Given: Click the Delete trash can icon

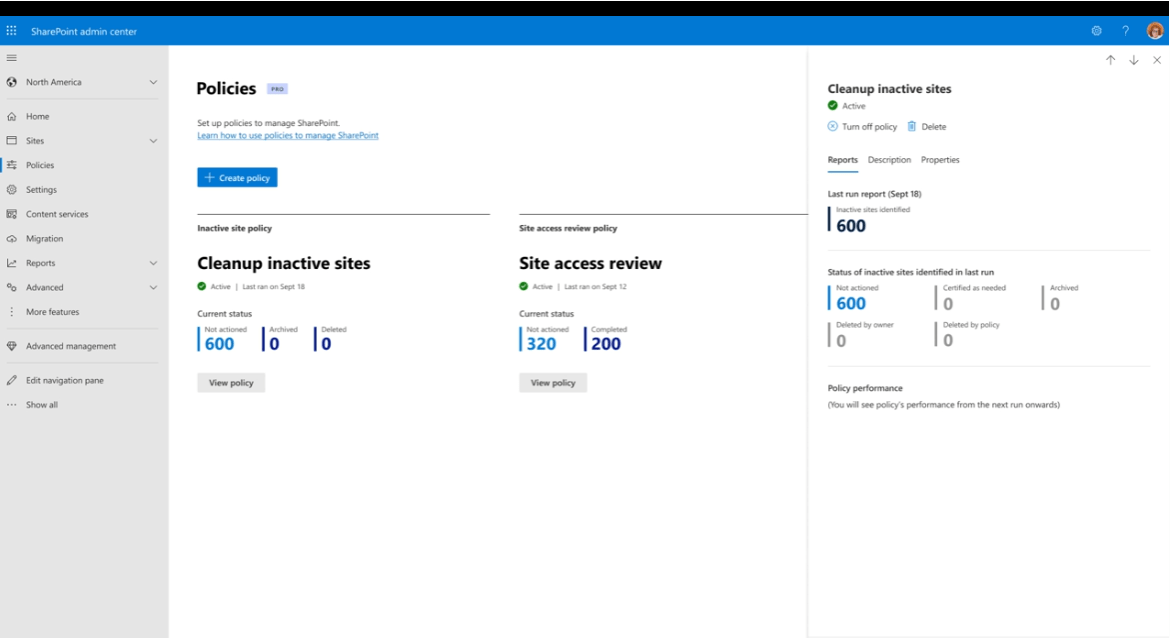Looking at the screenshot, I should (911, 126).
